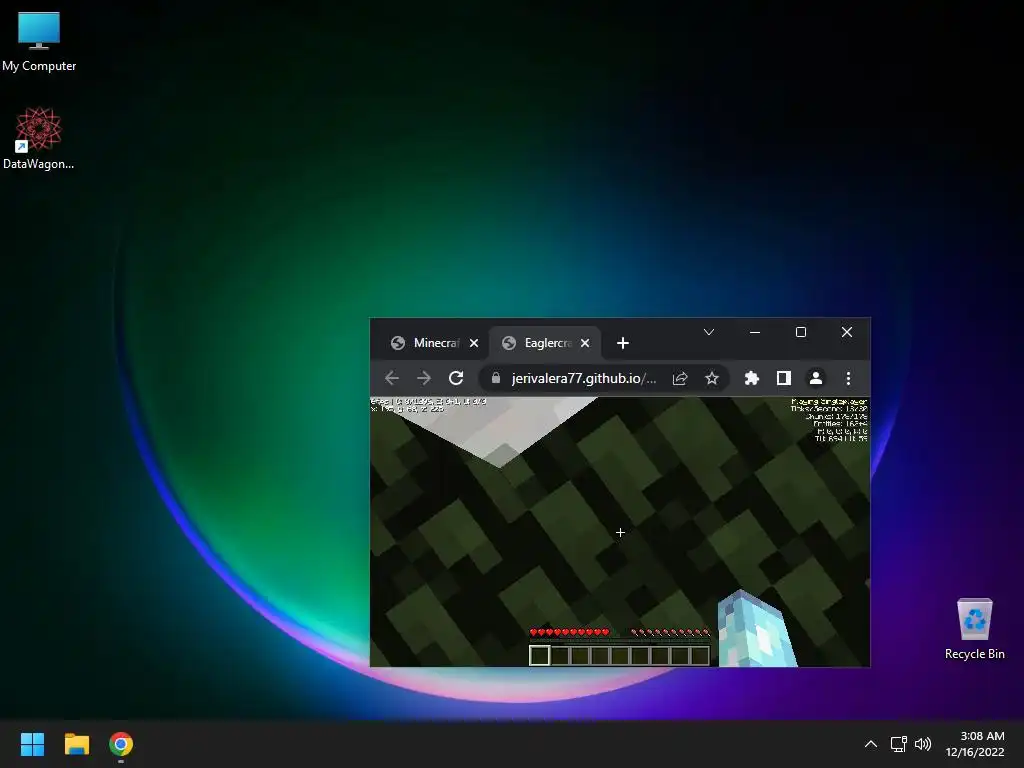
Task: Open the Extensions puzzle icon
Action: pos(752,378)
